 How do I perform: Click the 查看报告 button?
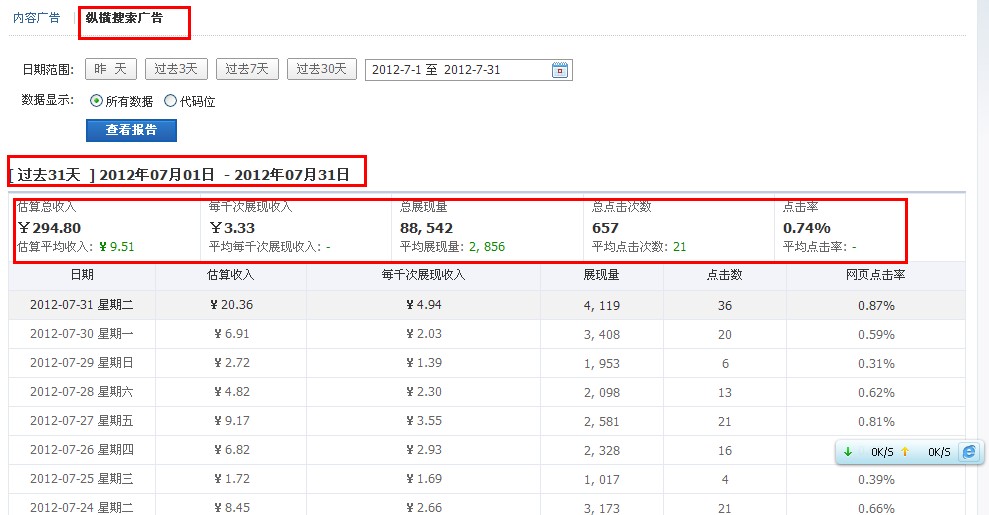[x=131, y=130]
